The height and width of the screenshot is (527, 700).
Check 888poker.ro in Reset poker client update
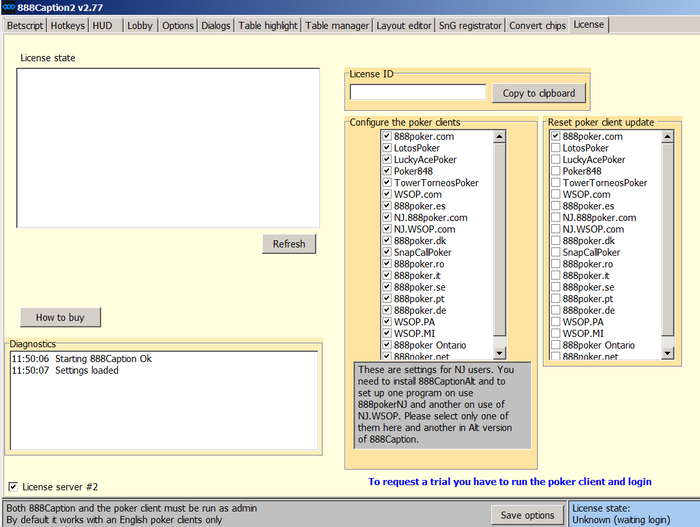click(x=556, y=264)
